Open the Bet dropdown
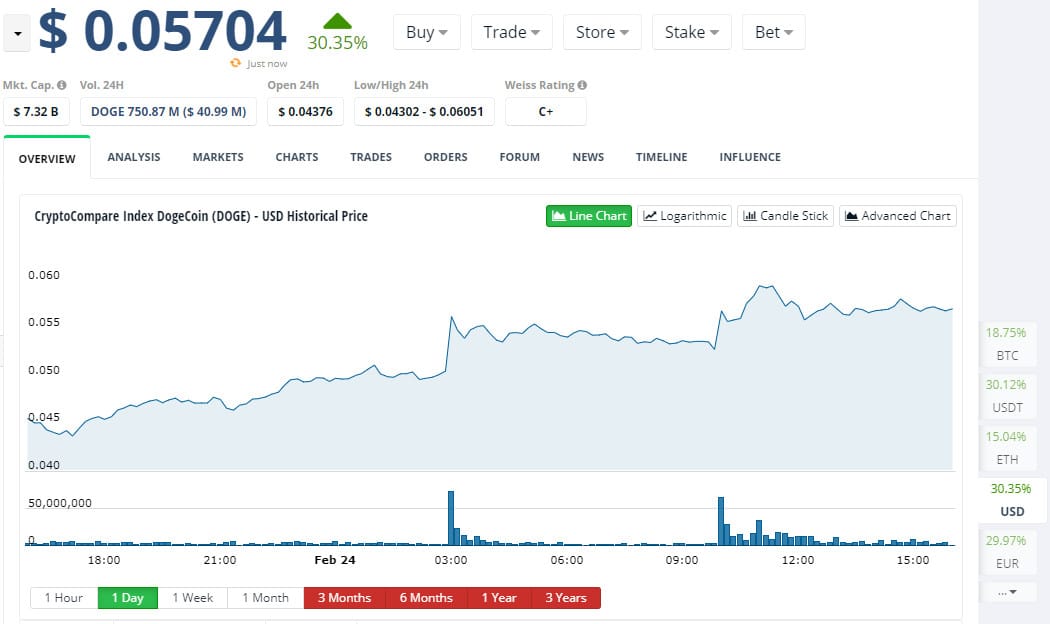 click(x=773, y=32)
